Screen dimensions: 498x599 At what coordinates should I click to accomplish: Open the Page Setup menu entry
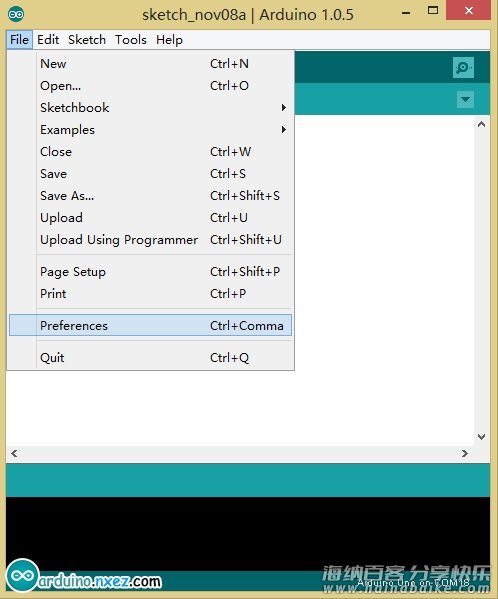[x=150, y=272]
